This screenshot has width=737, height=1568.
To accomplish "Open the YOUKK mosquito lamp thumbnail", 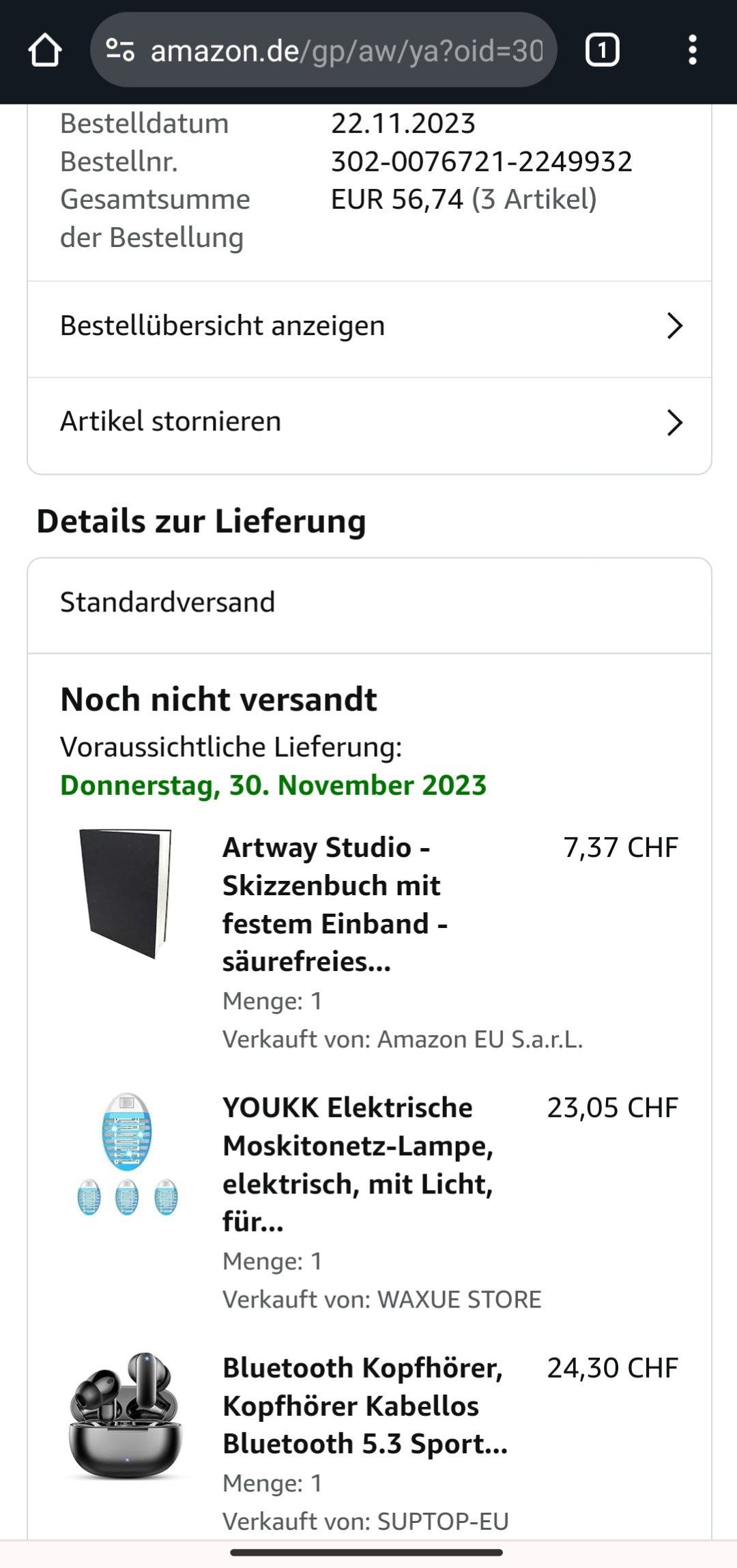I will (x=127, y=1155).
